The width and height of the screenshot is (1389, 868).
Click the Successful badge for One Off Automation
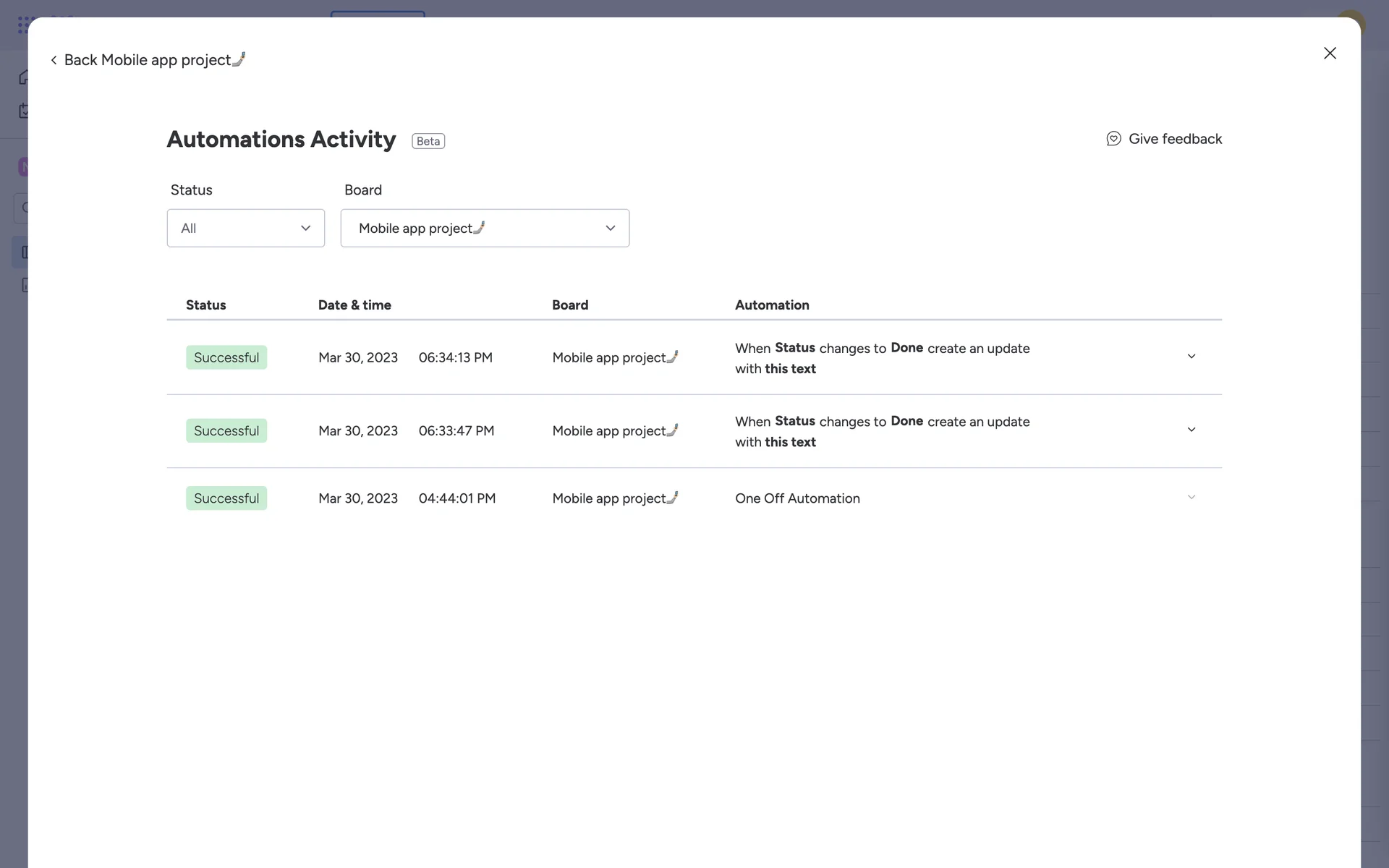[x=226, y=498]
